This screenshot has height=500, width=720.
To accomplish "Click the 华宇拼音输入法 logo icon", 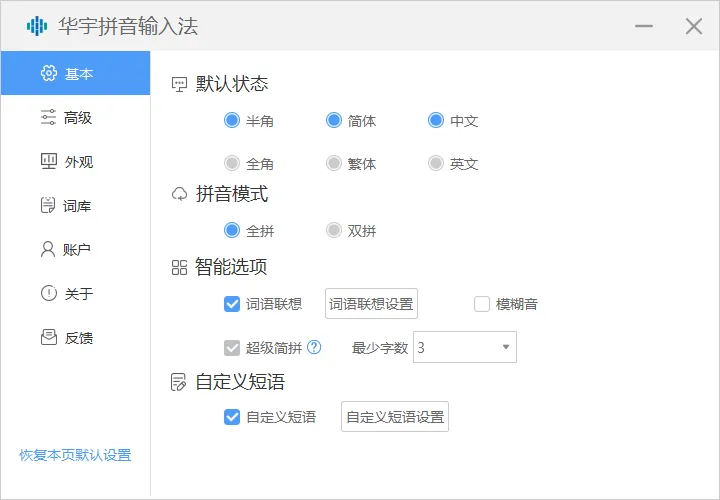I will 37,26.
